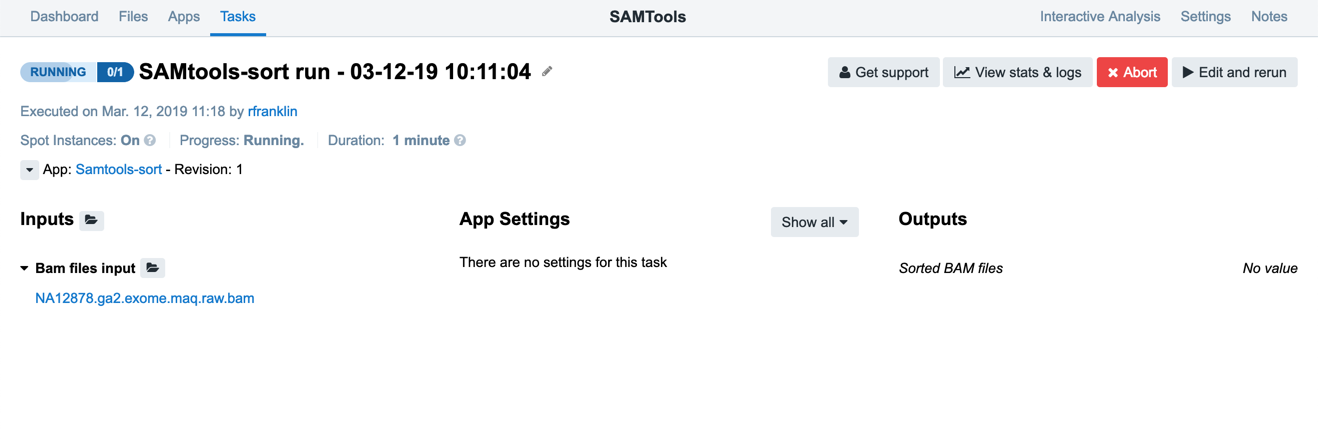This screenshot has width=1318, height=441.
Task: Open the Notes page
Action: tap(1269, 17)
